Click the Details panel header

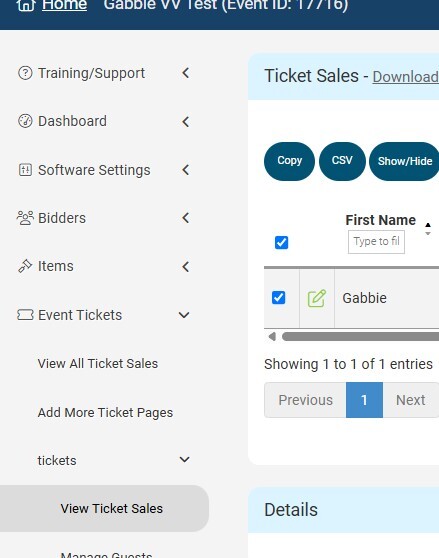coord(343,510)
